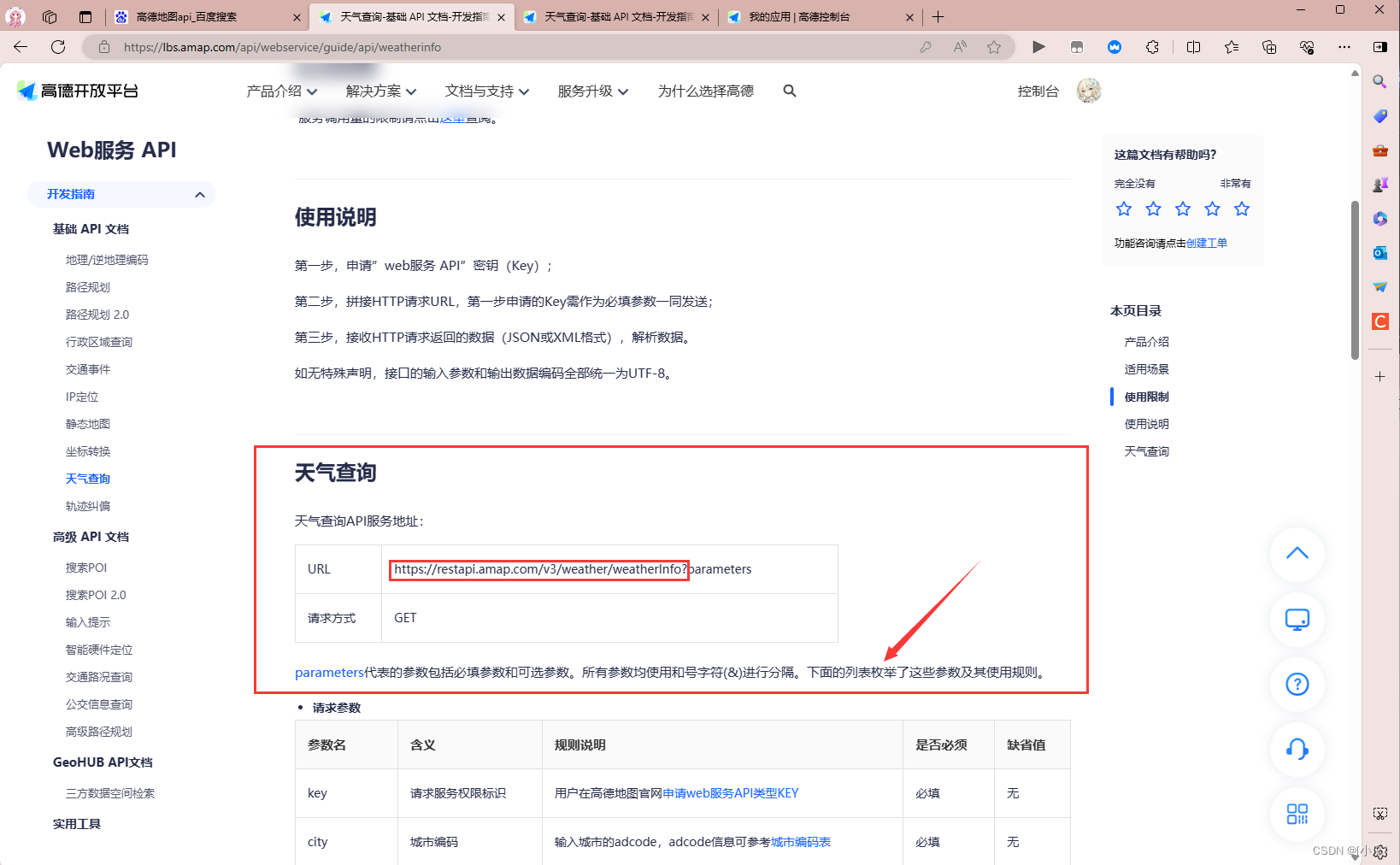Click the browser back arrow
This screenshot has height=865, width=1400.
pyautogui.click(x=21, y=47)
